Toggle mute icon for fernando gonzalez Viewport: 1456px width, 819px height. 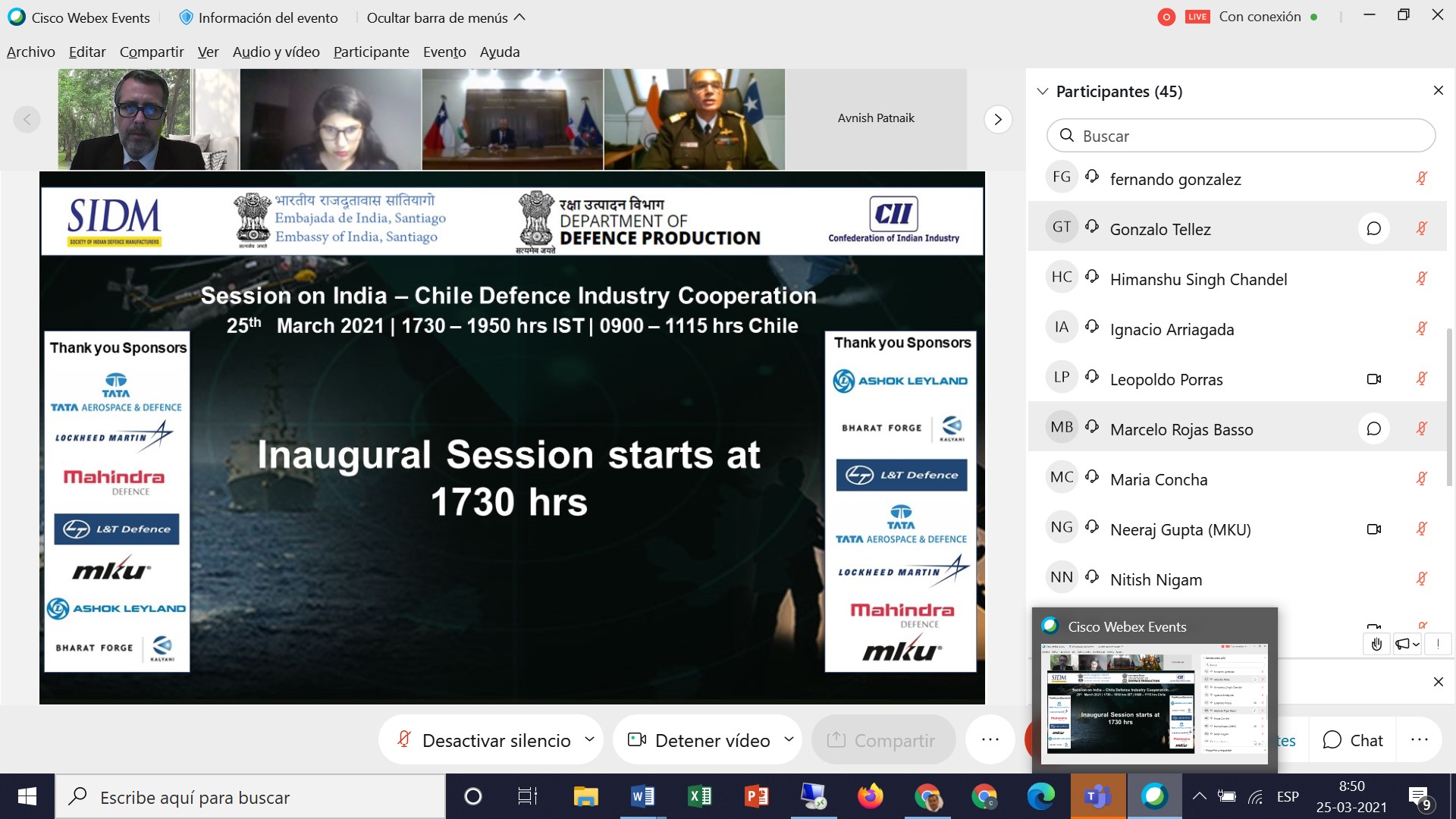coord(1422,178)
